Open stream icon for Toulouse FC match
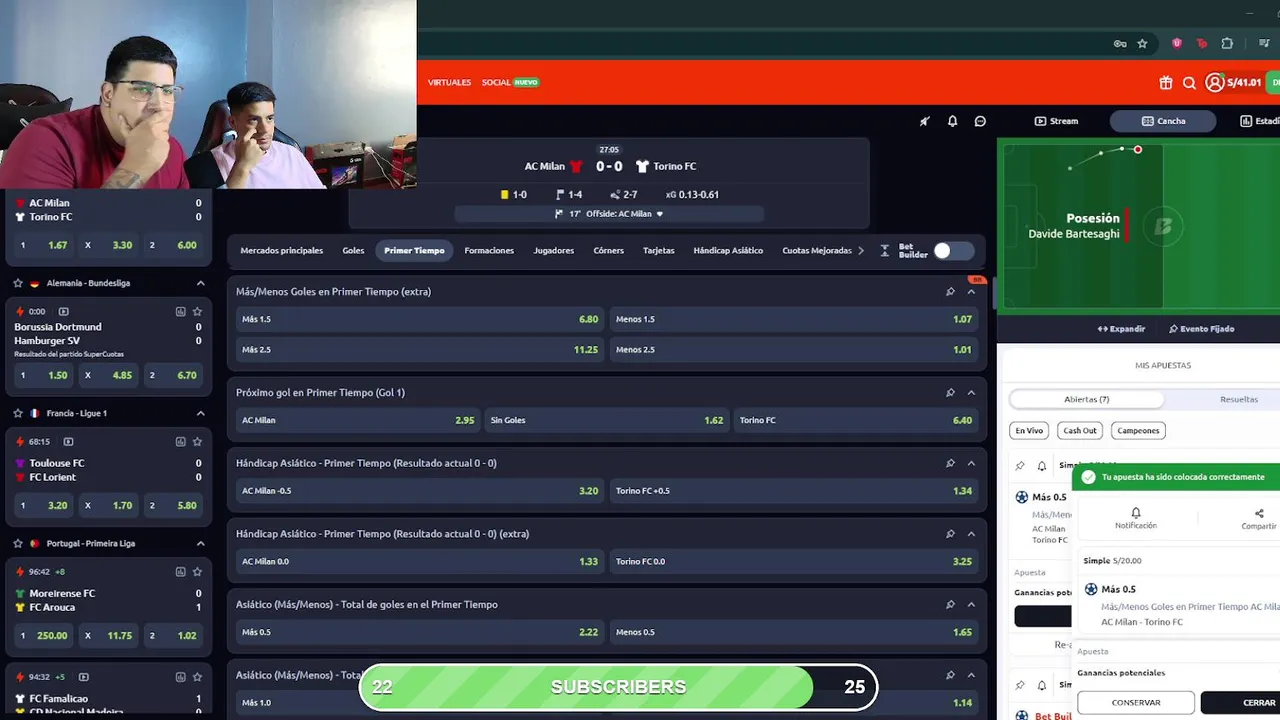The image size is (1280, 720). point(68,441)
